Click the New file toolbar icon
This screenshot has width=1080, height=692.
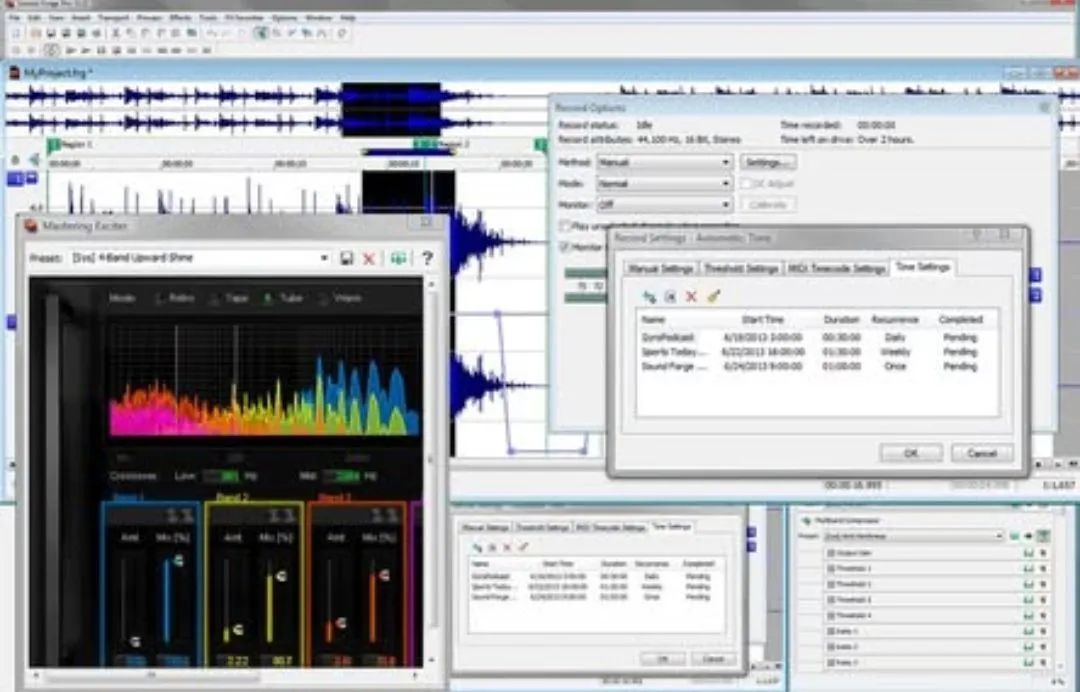pos(17,32)
